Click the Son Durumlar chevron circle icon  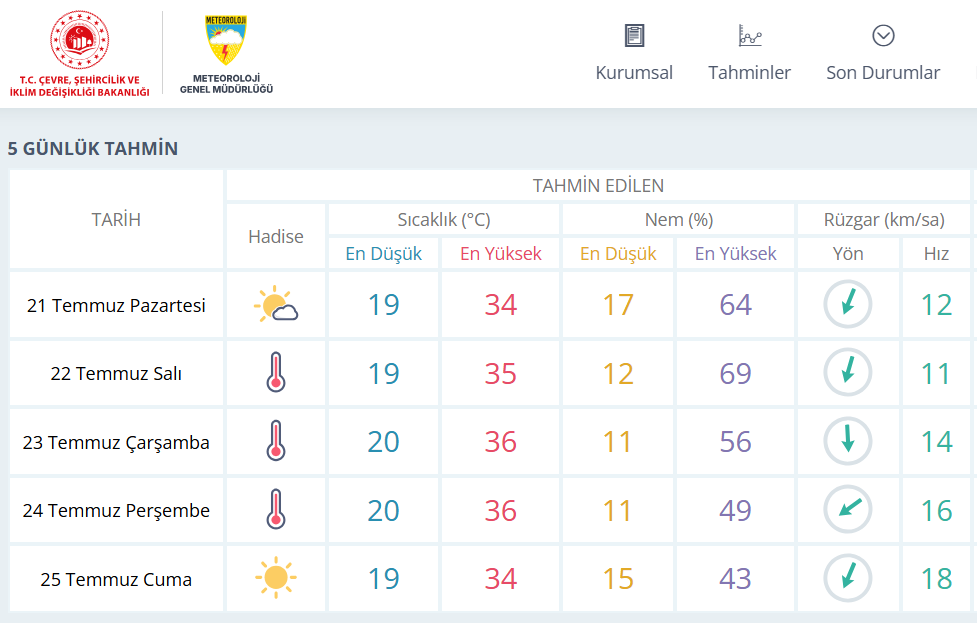pos(883,36)
